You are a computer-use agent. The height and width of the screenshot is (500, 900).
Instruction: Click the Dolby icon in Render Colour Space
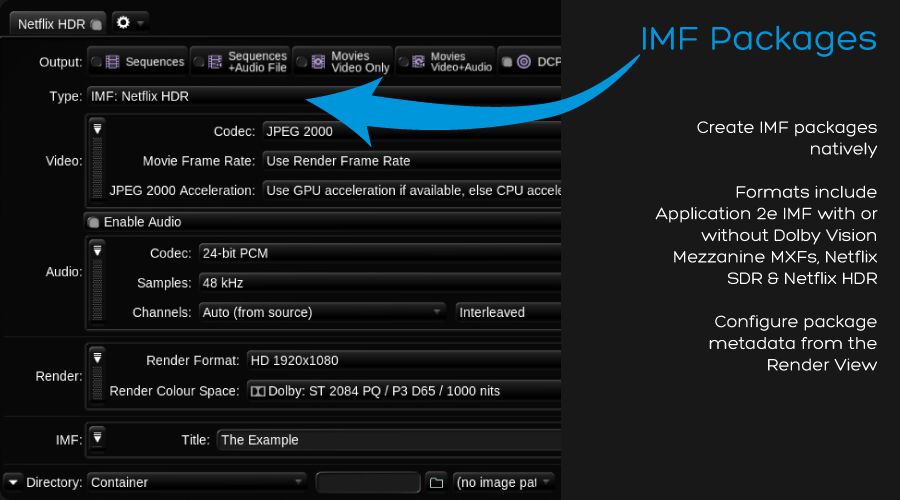[258, 392]
